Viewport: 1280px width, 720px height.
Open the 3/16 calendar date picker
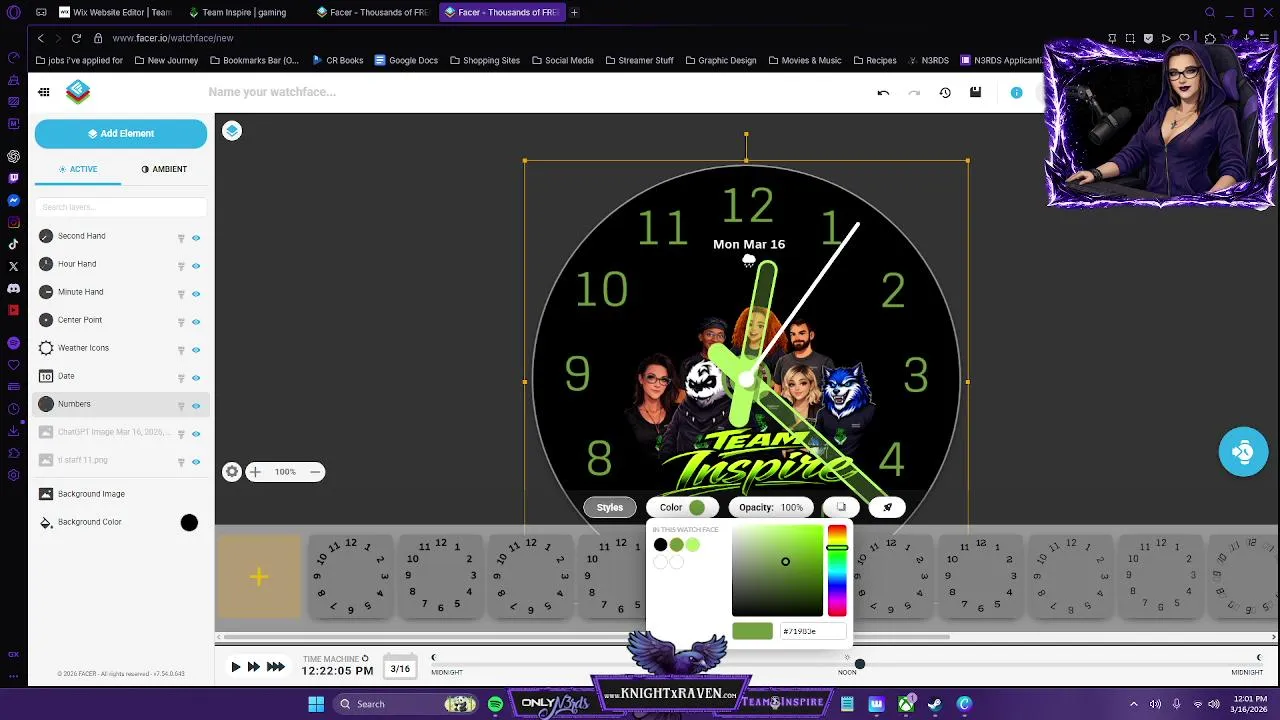point(400,669)
